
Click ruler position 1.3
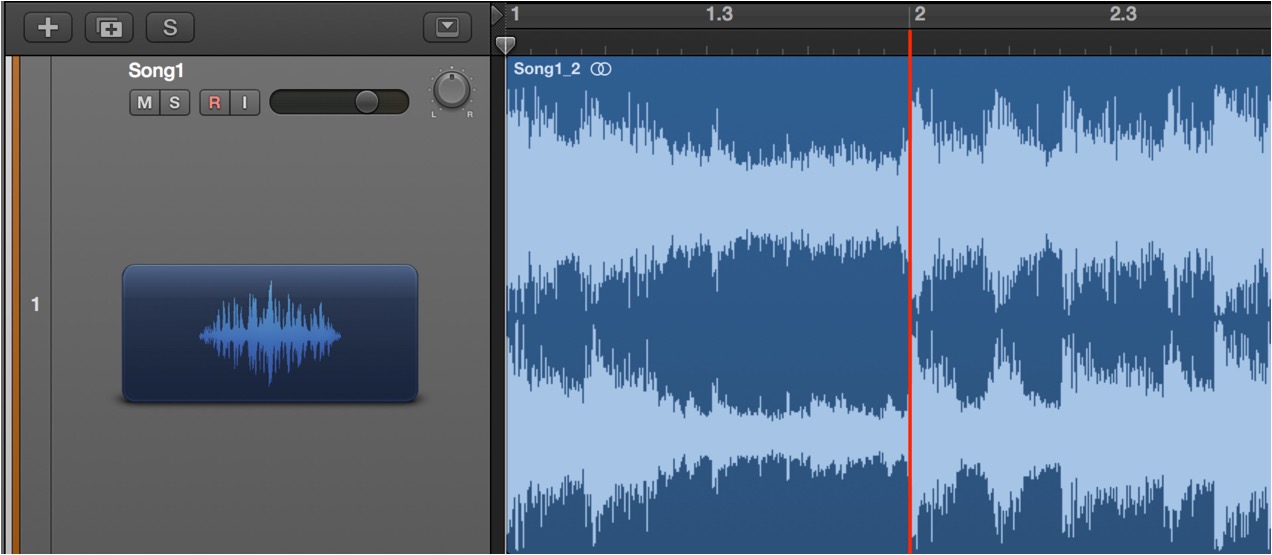point(719,14)
